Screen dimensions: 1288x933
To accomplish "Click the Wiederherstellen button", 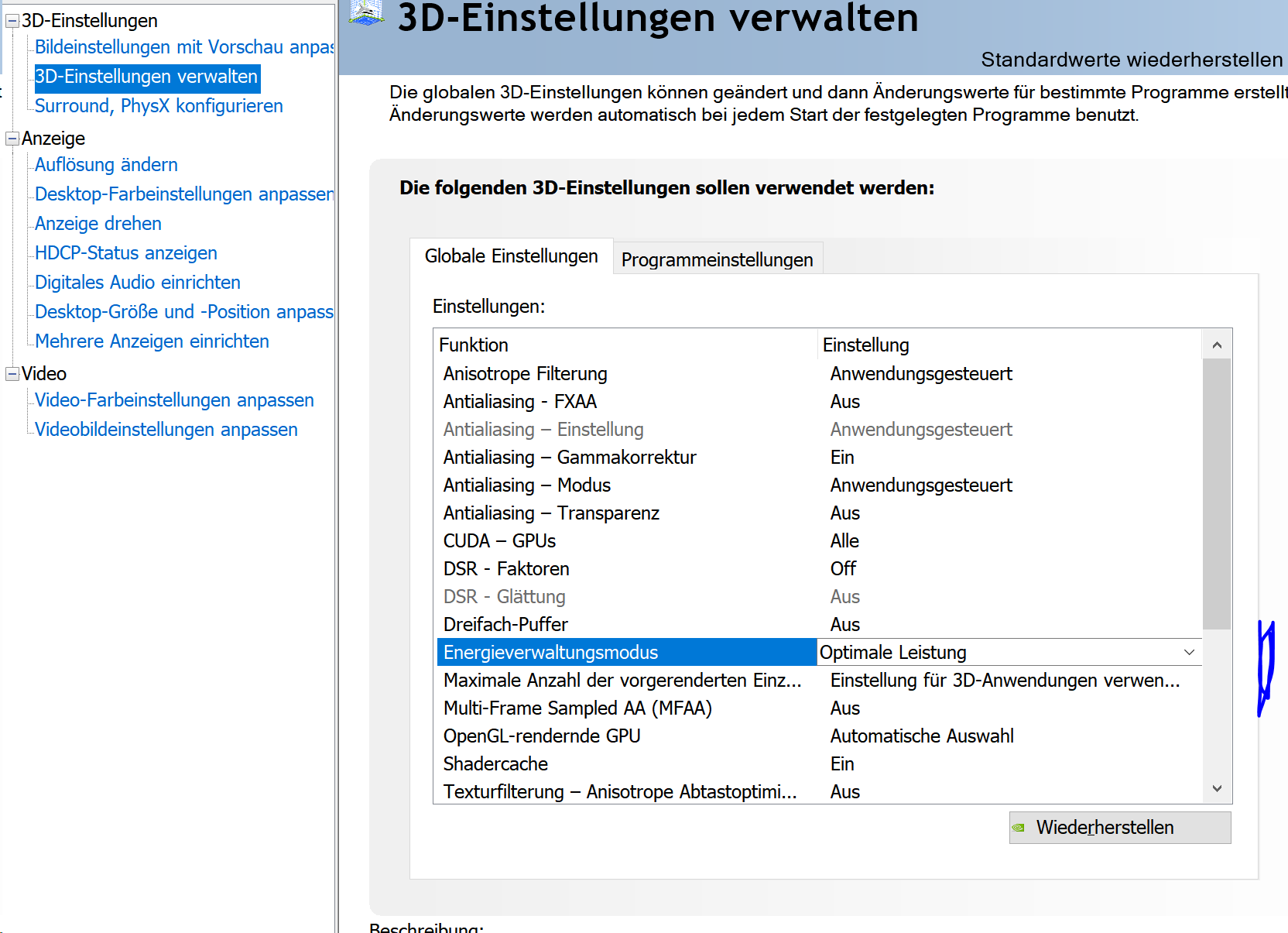I will (x=1120, y=828).
